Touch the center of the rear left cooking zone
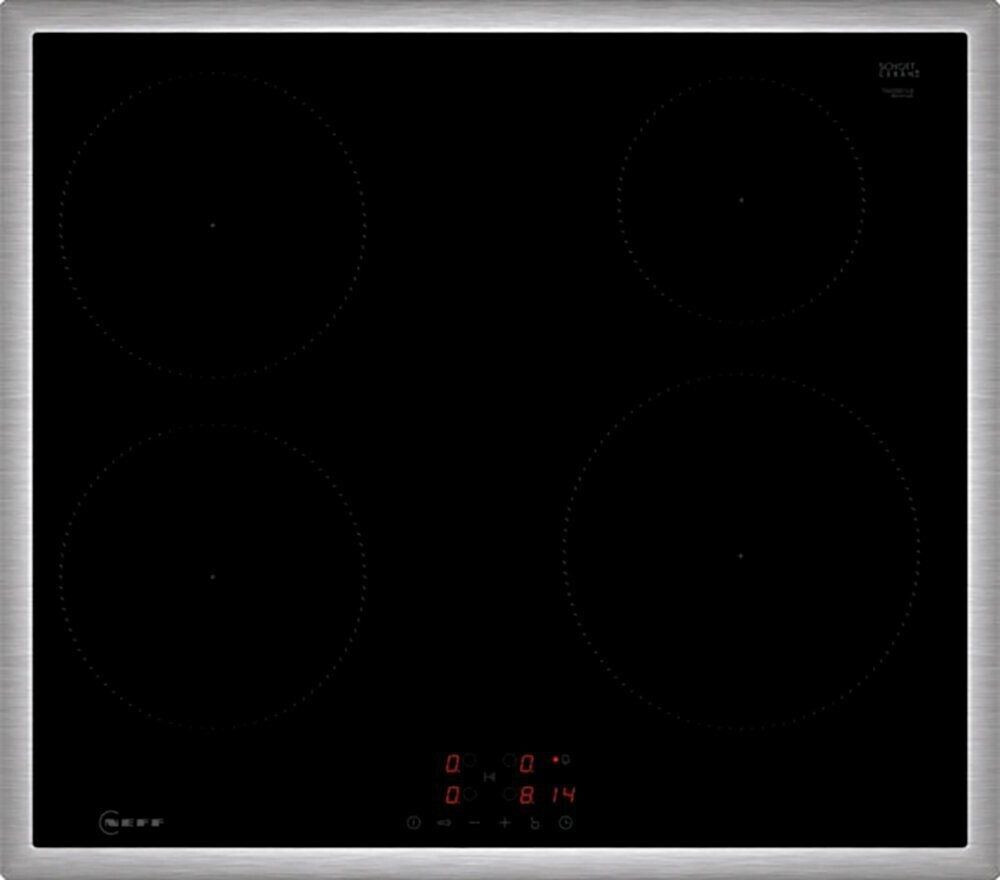This screenshot has width=1000, height=880. point(212,225)
